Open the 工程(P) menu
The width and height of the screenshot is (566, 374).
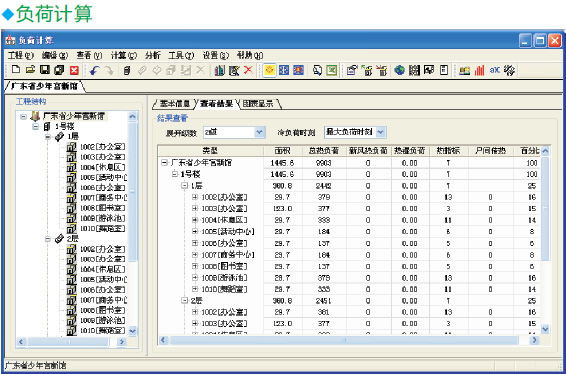coord(21,55)
